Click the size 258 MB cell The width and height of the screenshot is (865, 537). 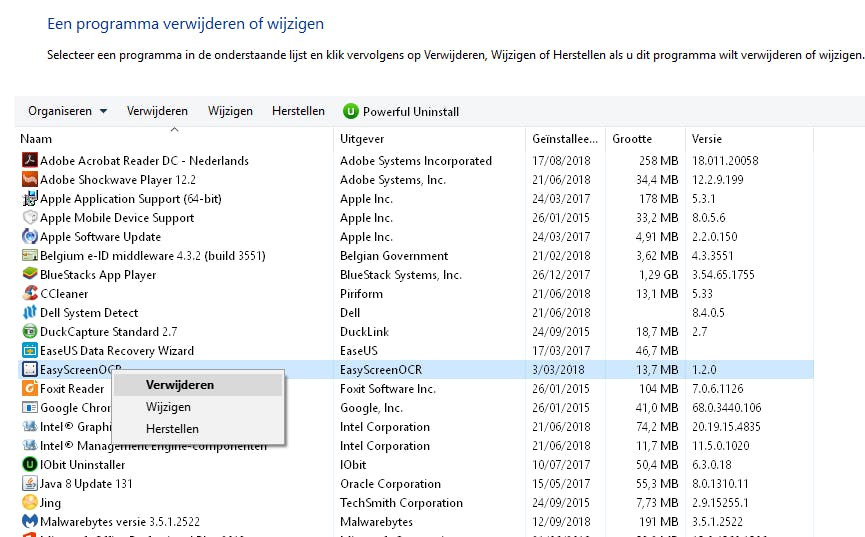click(x=658, y=161)
